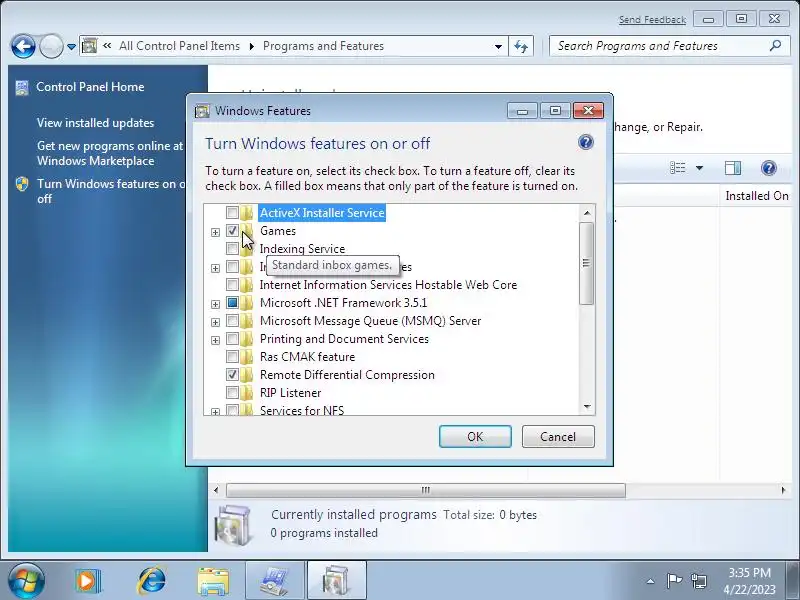The image size is (800, 600).
Task: Click the Send Feedback link
Action: click(652, 19)
